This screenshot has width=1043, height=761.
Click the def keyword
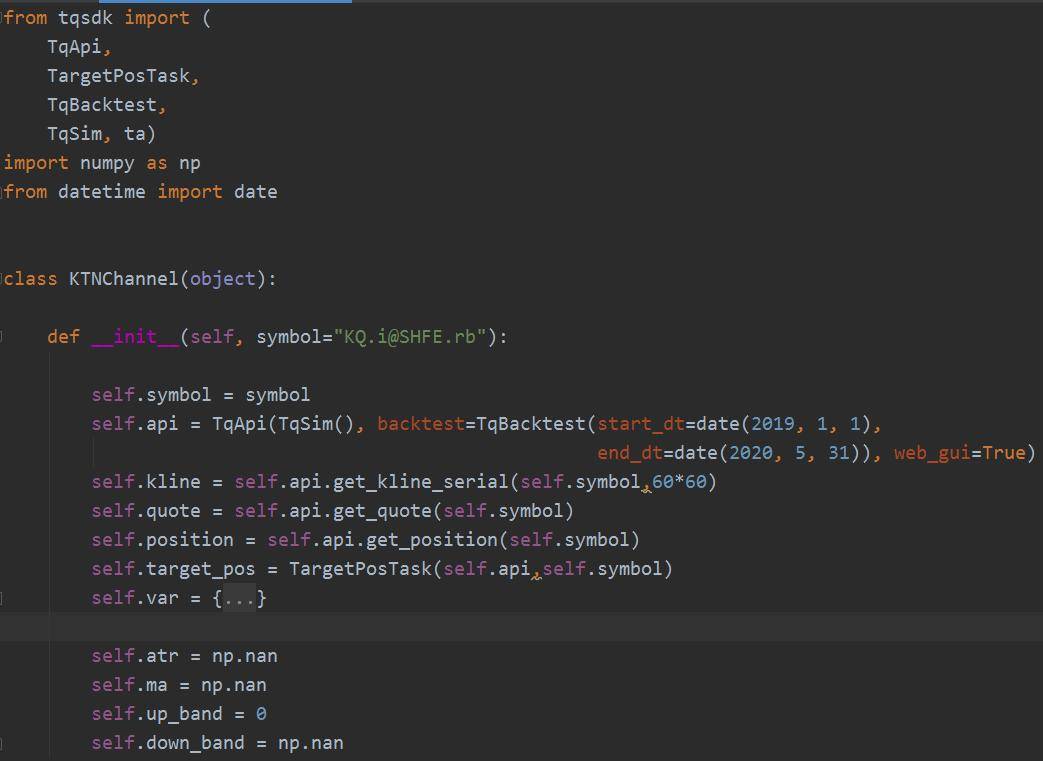point(63,337)
